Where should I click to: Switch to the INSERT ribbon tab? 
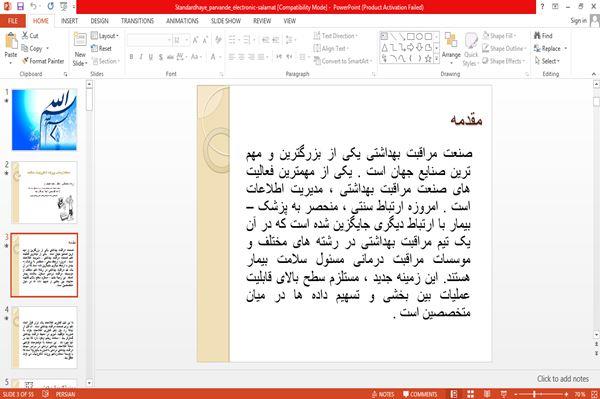69,21
